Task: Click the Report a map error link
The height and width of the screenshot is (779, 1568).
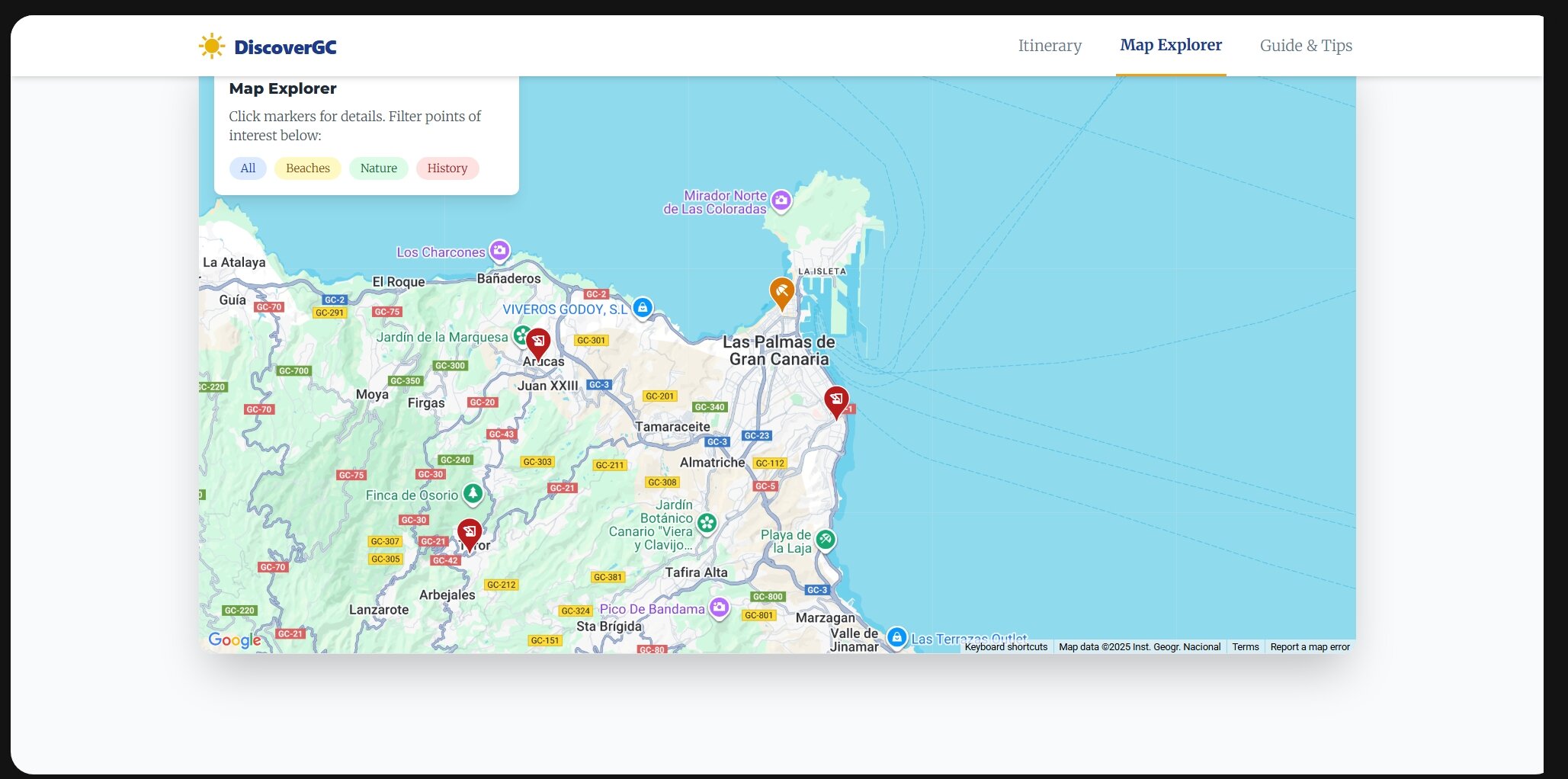Action: pyautogui.click(x=1310, y=646)
